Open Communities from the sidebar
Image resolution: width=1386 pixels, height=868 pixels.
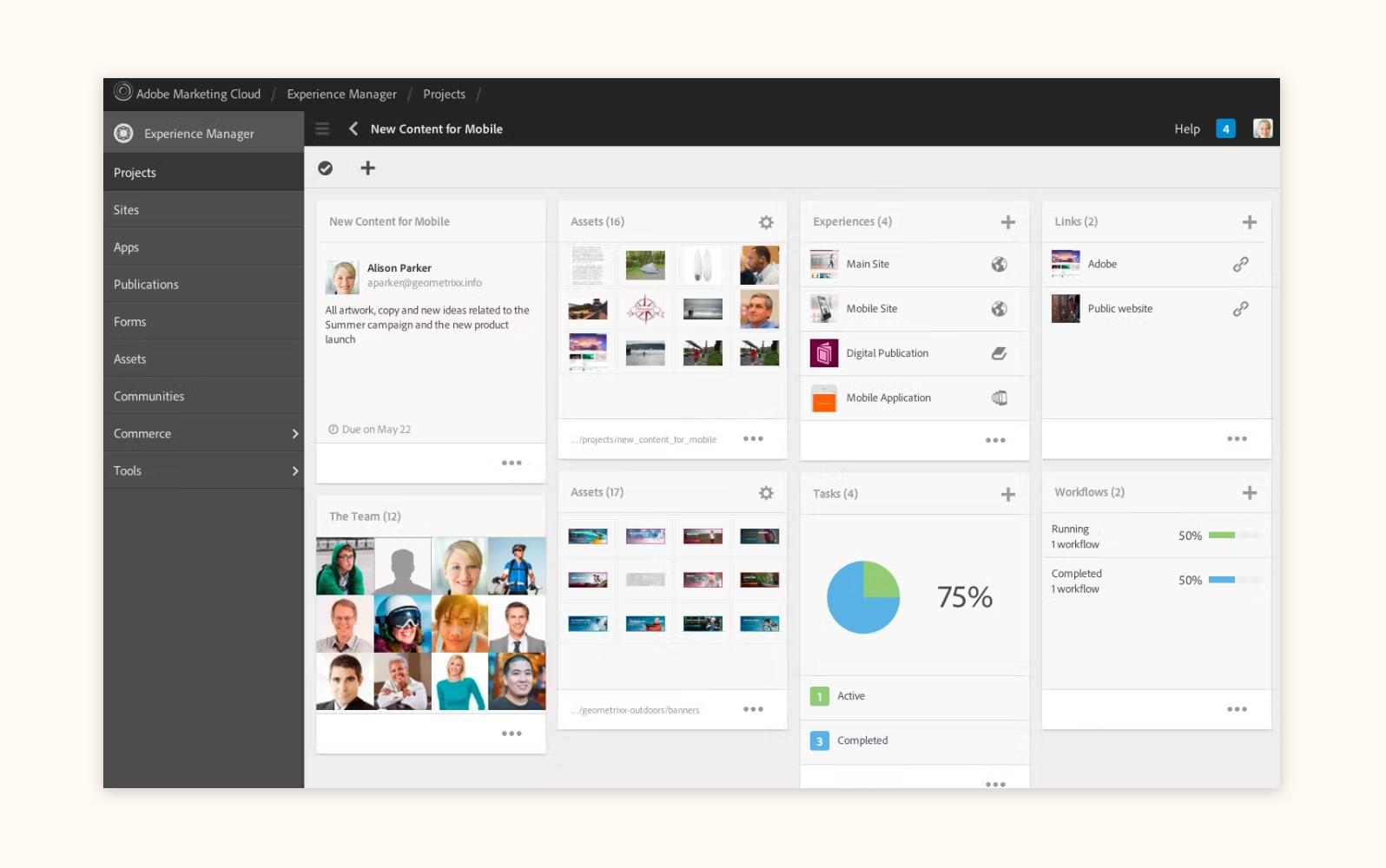tap(148, 397)
